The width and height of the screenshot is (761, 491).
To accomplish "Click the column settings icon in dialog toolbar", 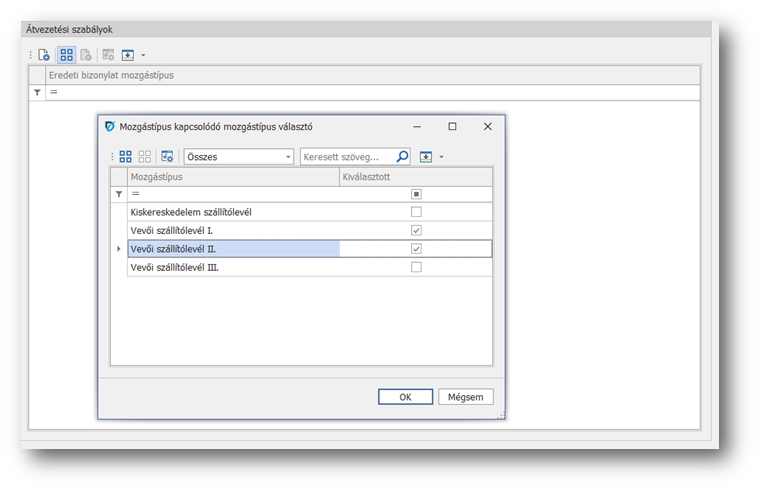I will pos(167,157).
